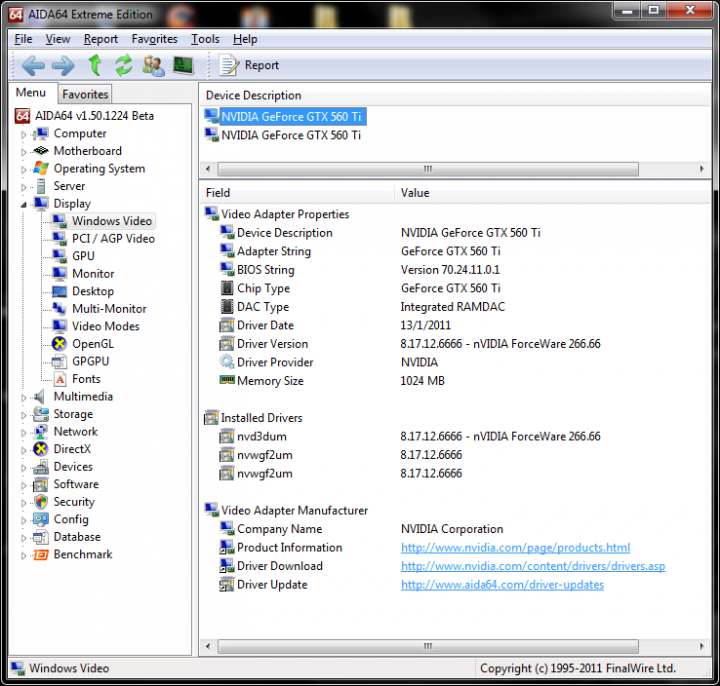
Task: Expand the Network tree node
Action: pyautogui.click(x=23, y=433)
